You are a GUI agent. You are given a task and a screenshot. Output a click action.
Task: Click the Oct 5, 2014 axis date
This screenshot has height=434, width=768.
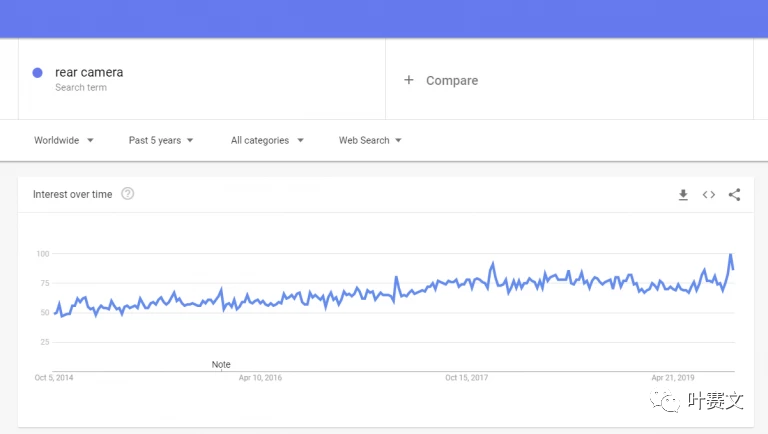(x=54, y=378)
